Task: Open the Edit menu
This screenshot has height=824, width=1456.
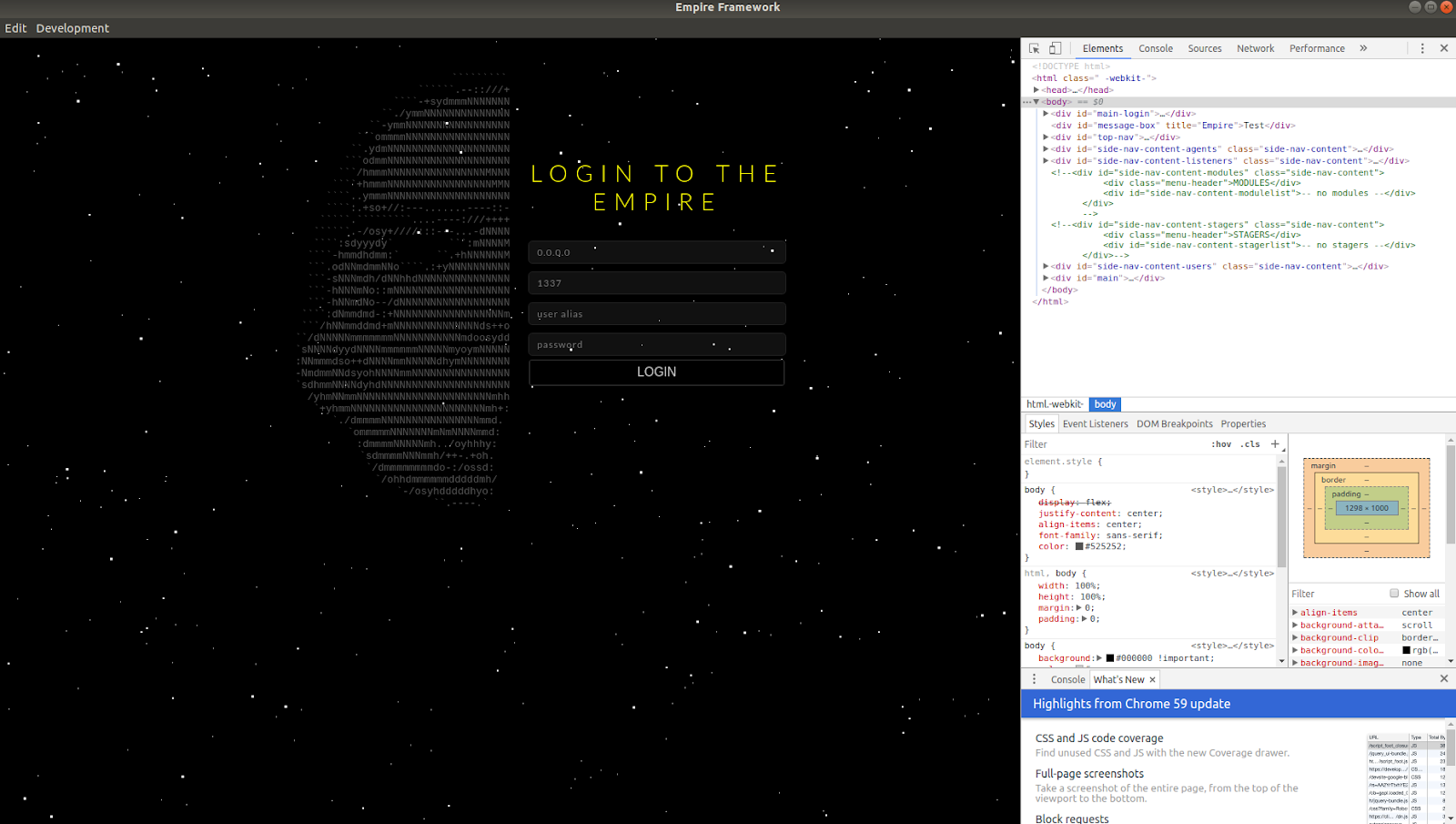Action: click(15, 28)
